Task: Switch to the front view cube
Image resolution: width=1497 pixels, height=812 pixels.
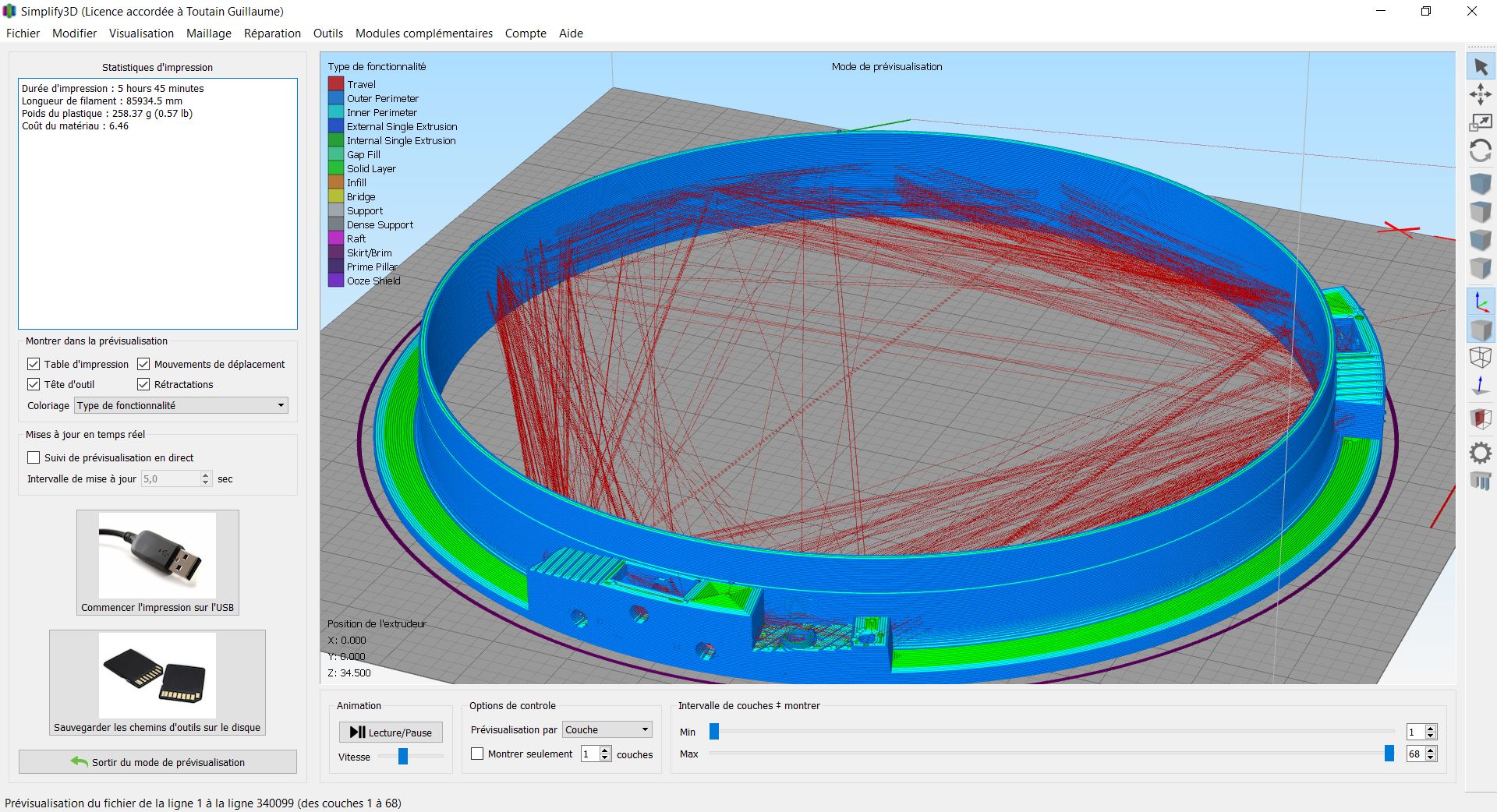Action: click(x=1480, y=240)
